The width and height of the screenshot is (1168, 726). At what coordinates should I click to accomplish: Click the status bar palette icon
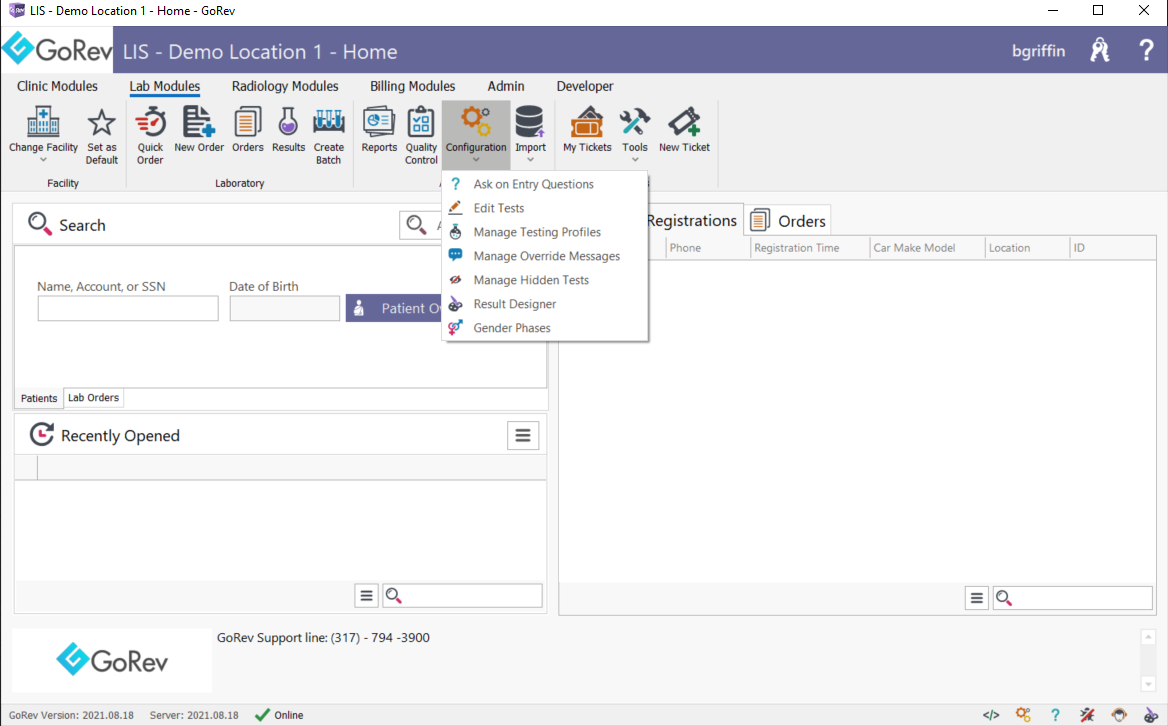1151,715
